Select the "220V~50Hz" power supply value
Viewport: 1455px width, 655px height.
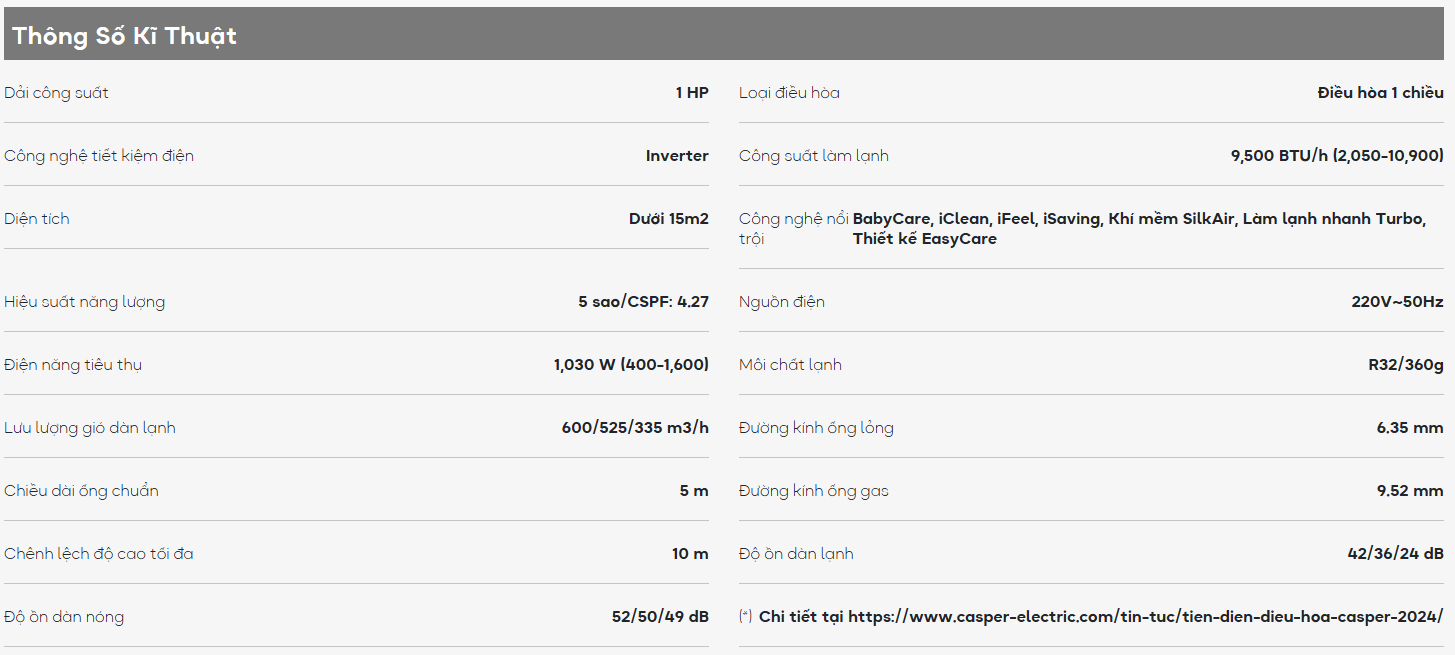click(1397, 302)
